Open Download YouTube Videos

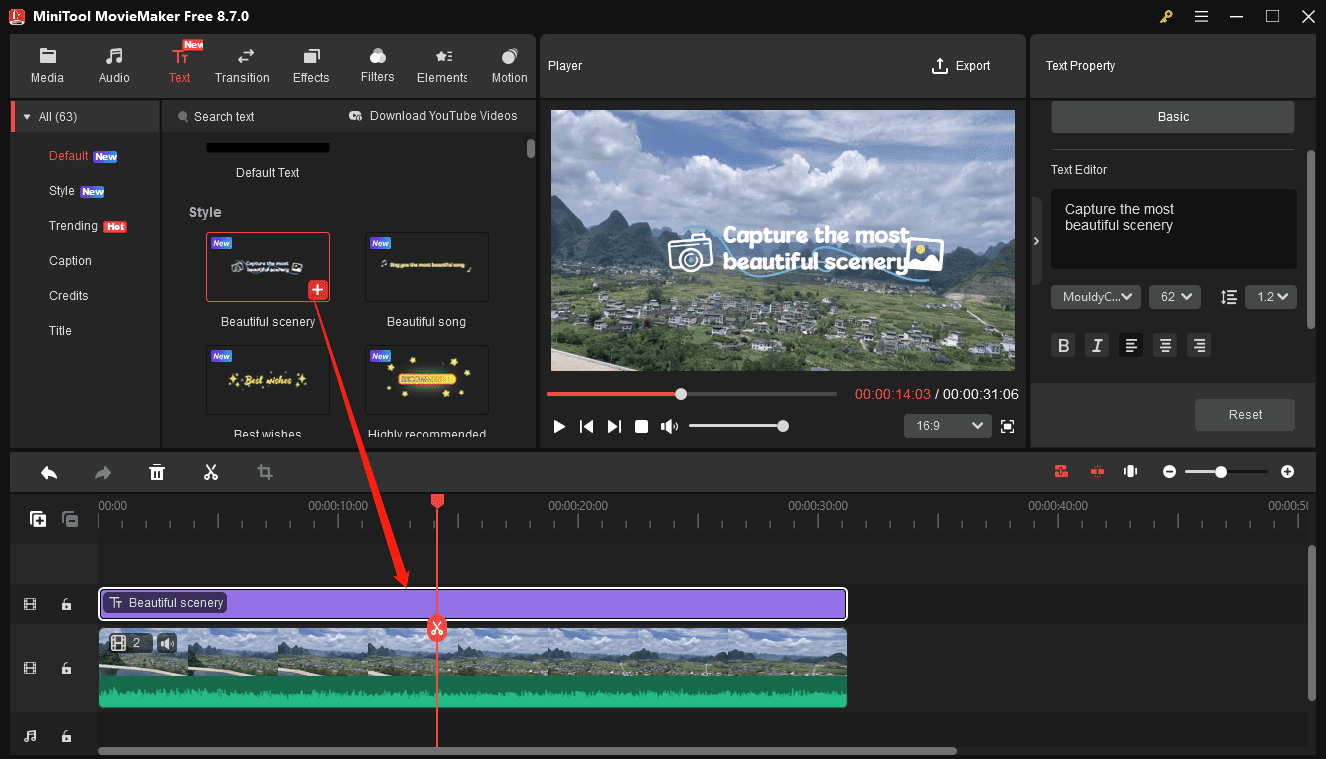coord(433,116)
